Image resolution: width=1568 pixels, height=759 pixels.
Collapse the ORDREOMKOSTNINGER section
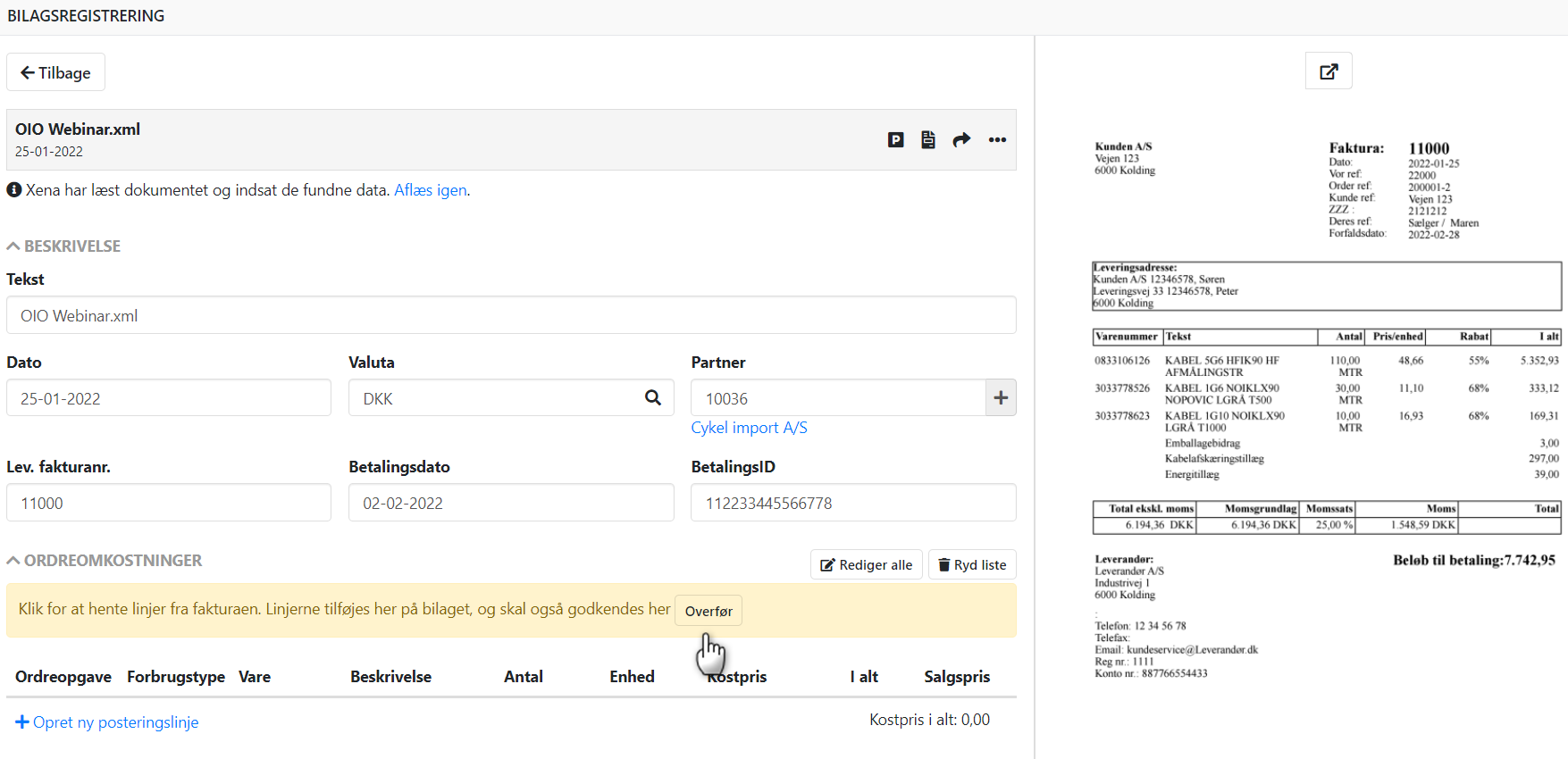pos(105,561)
